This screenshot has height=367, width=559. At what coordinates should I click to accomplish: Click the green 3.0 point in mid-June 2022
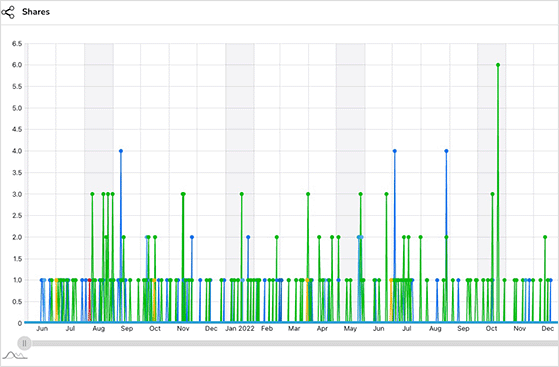tap(386, 194)
